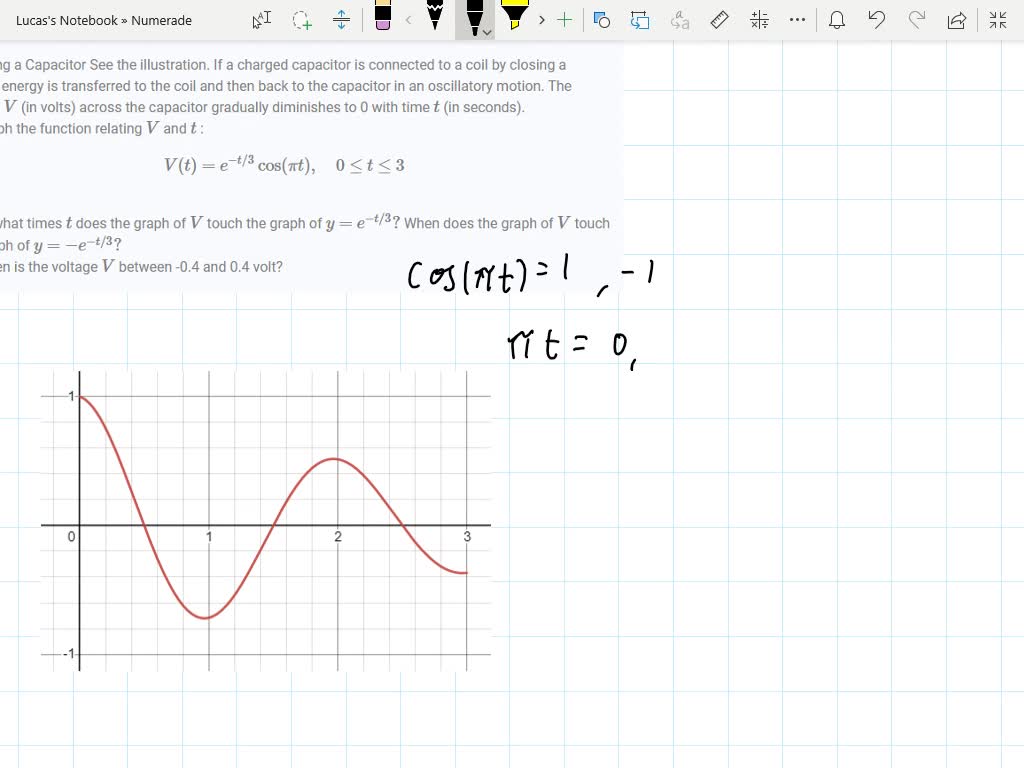
Task: Click the red voltage graph image
Action: tap(265, 520)
